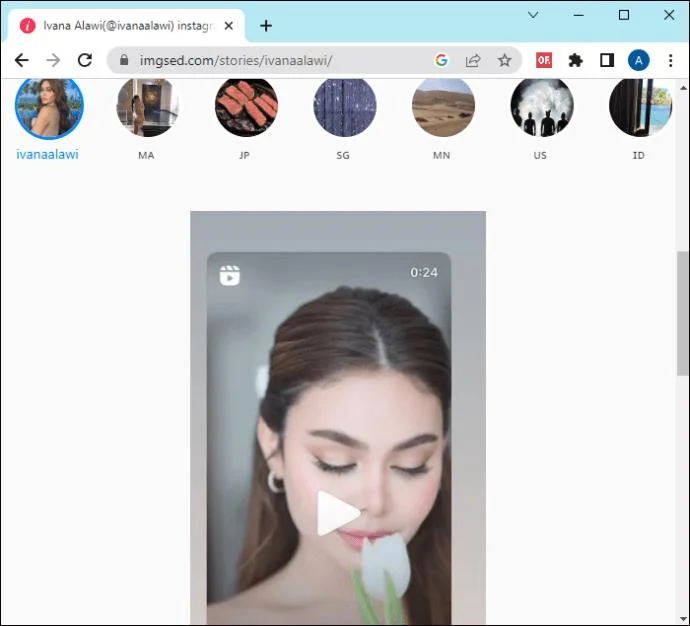Click the ivanaalawi username link
This screenshot has height=626, width=690.
(48, 154)
